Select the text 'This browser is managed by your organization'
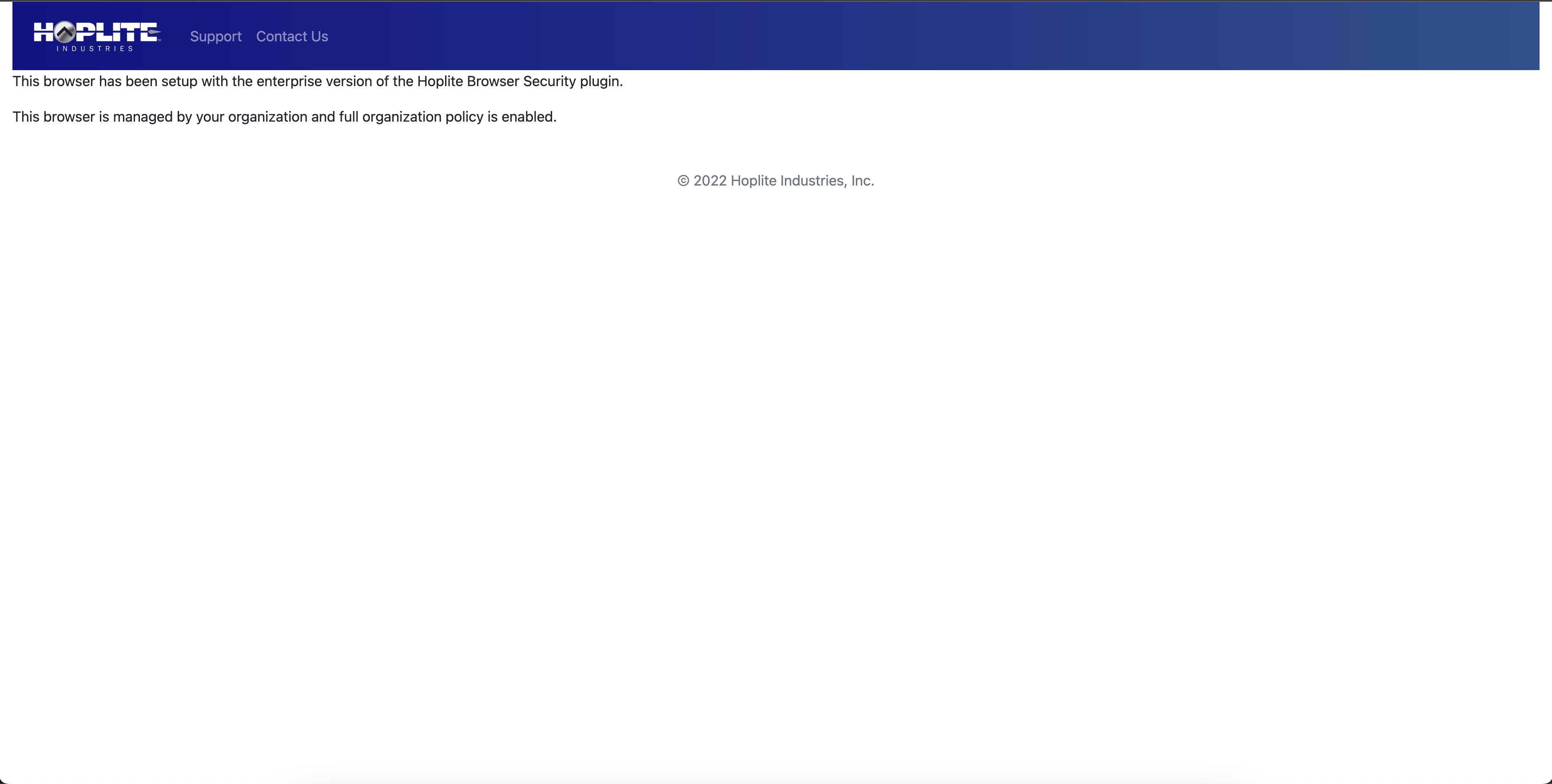This screenshot has width=1552, height=784. coord(160,117)
